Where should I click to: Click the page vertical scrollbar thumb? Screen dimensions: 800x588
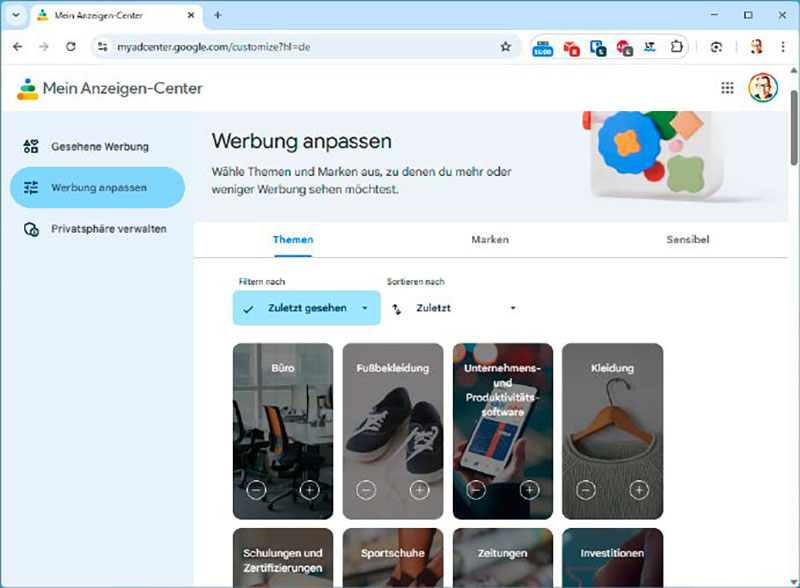point(794,128)
